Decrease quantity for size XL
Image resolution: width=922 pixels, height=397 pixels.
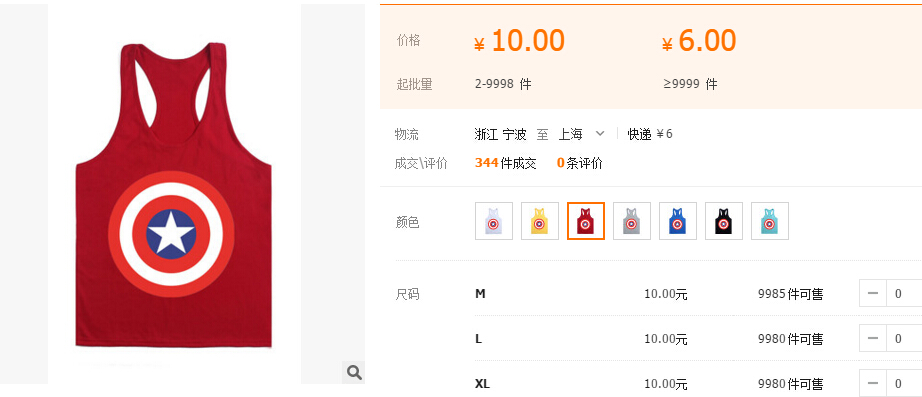[873, 383]
